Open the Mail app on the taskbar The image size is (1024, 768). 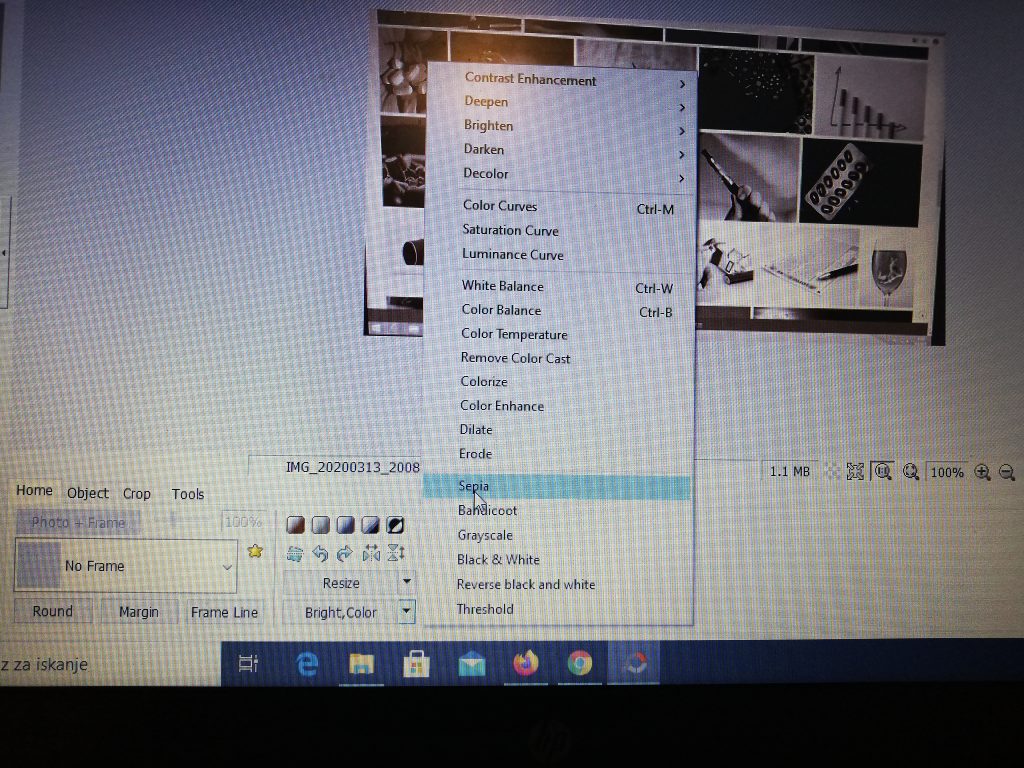click(x=472, y=665)
